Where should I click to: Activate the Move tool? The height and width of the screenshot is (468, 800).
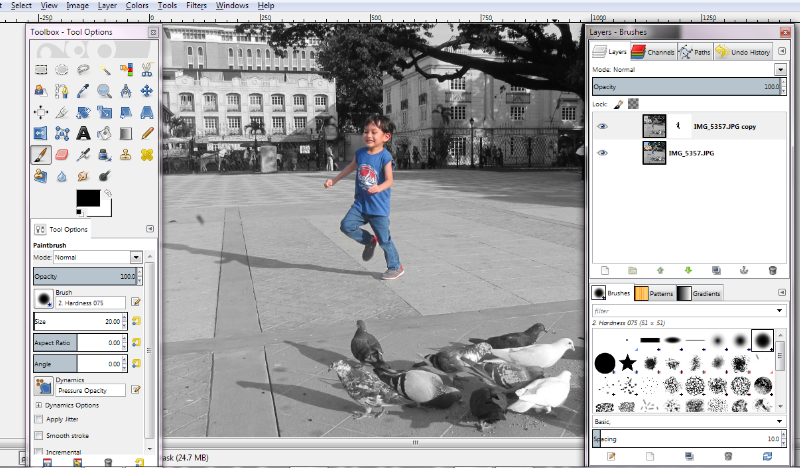coord(147,91)
